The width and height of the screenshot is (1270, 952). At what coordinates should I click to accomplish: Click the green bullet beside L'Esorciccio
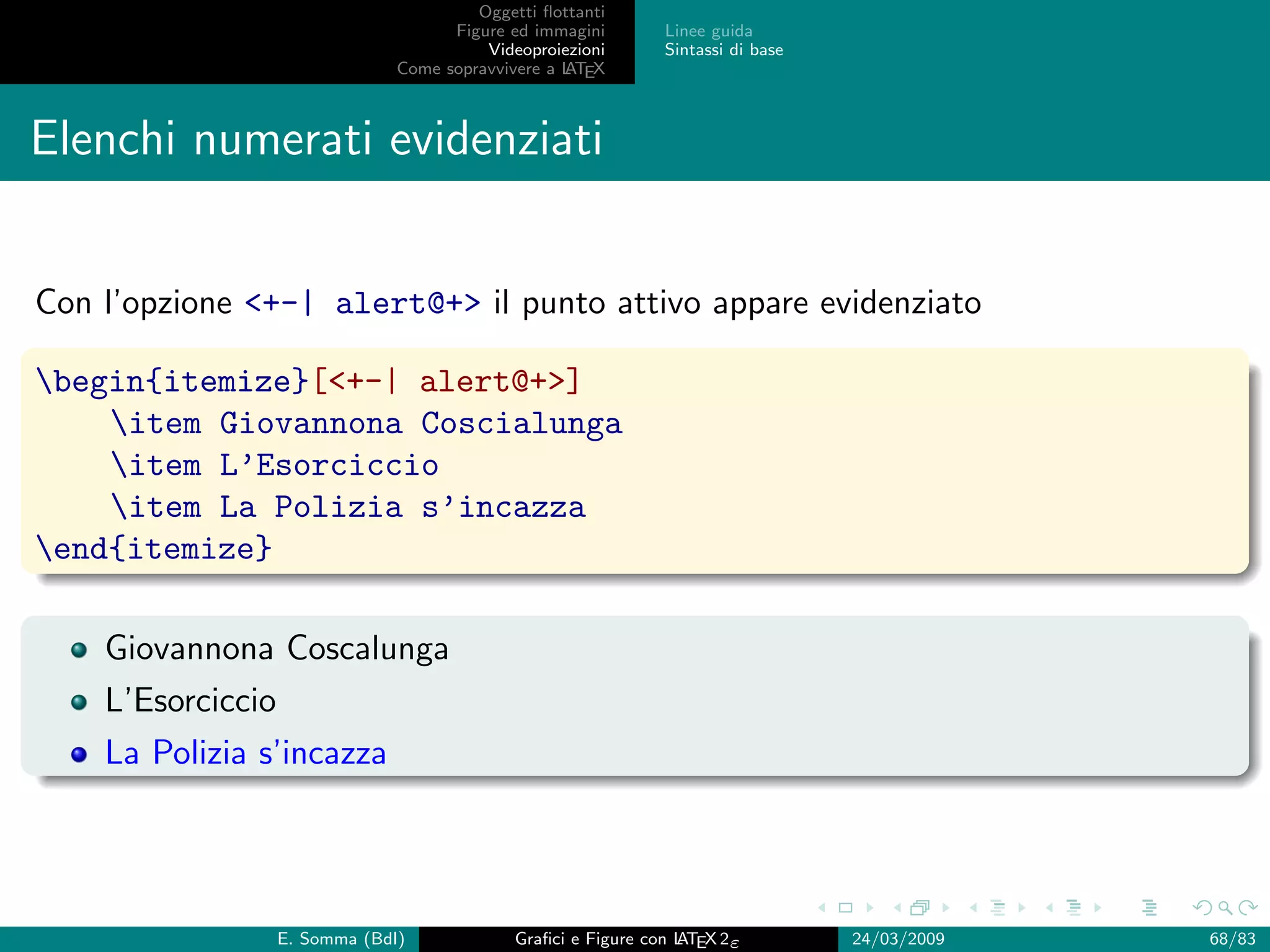click(x=79, y=702)
